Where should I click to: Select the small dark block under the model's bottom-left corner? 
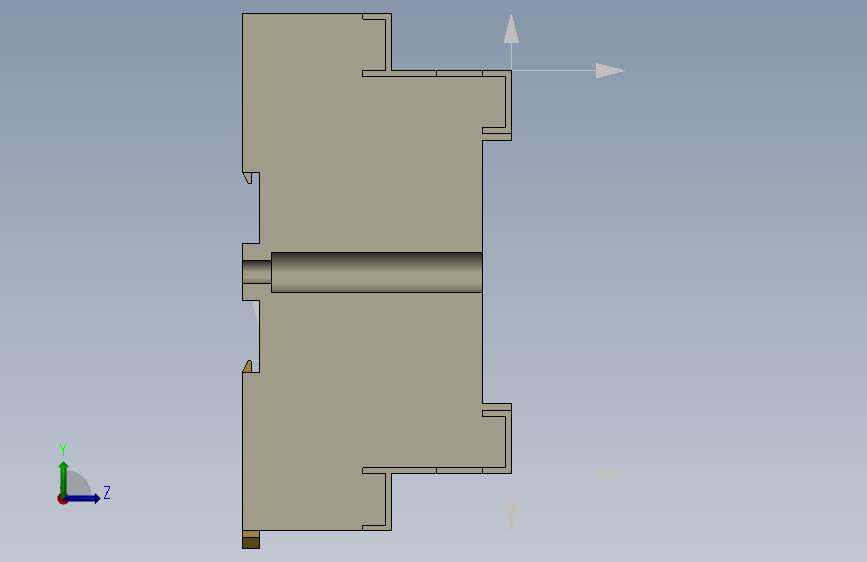click(251, 540)
